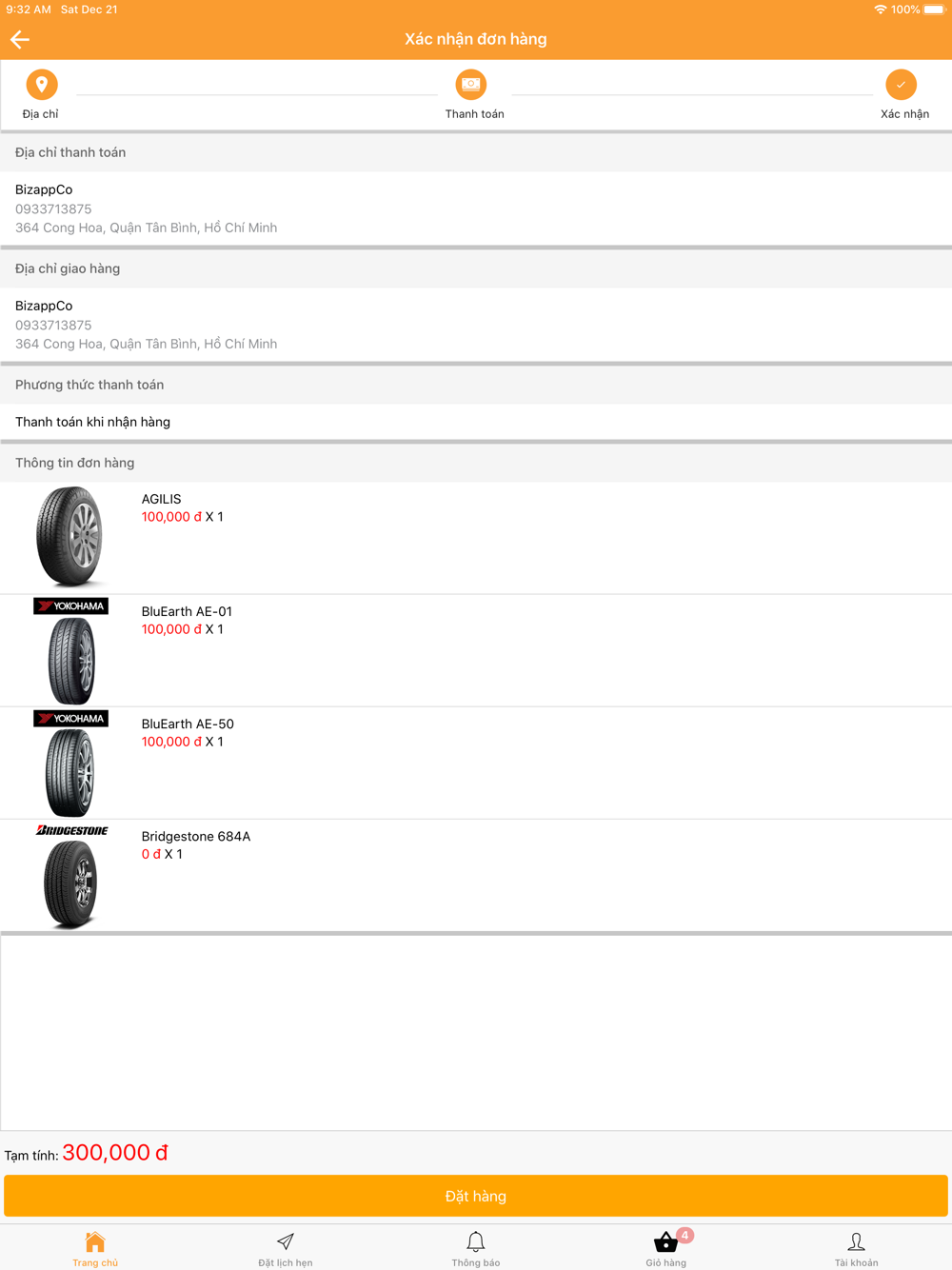Image resolution: width=952 pixels, height=1270 pixels.
Task: Tap the Xác nhận checkmark step icon
Action: (901, 85)
